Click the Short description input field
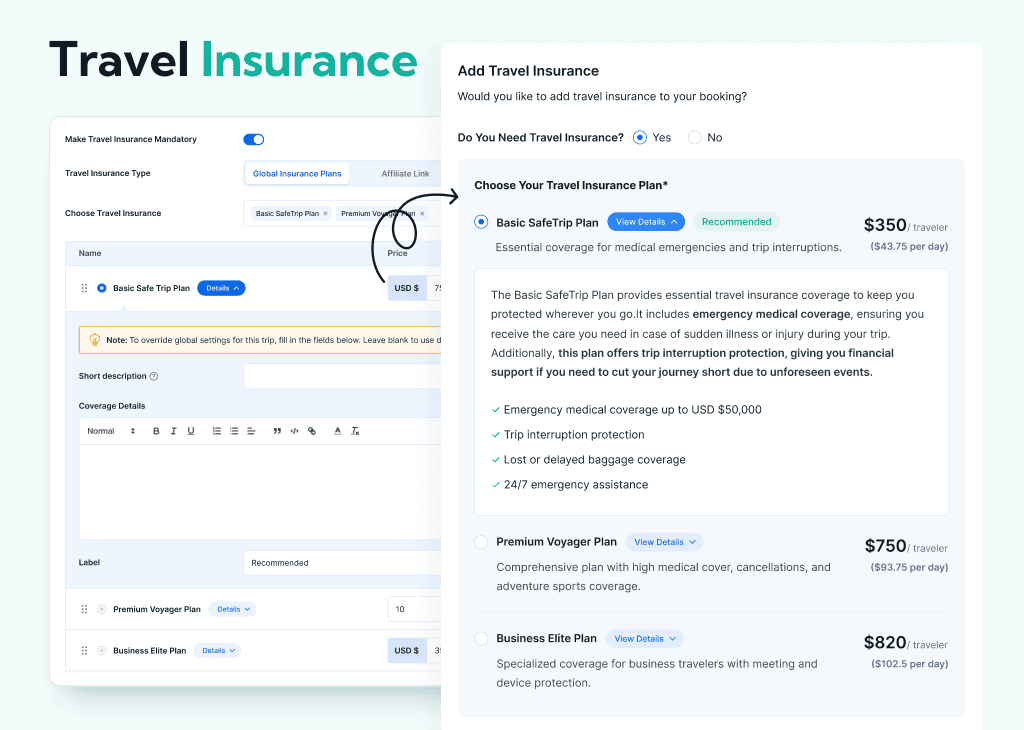The image size is (1024, 730). (342, 376)
